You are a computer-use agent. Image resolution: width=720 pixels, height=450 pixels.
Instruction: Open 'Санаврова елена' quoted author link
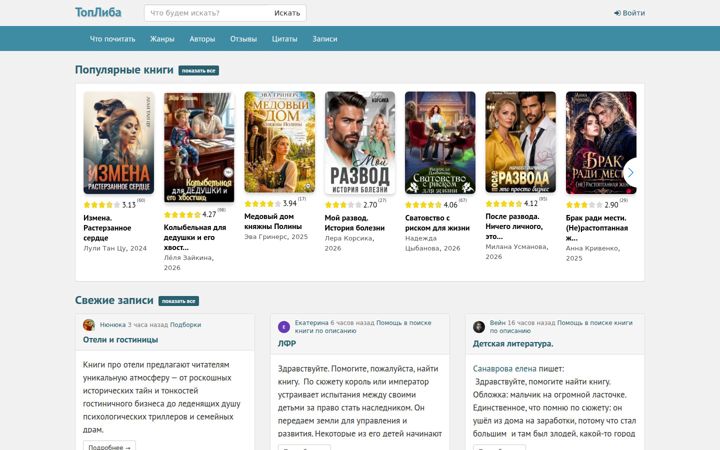pyautogui.click(x=505, y=369)
